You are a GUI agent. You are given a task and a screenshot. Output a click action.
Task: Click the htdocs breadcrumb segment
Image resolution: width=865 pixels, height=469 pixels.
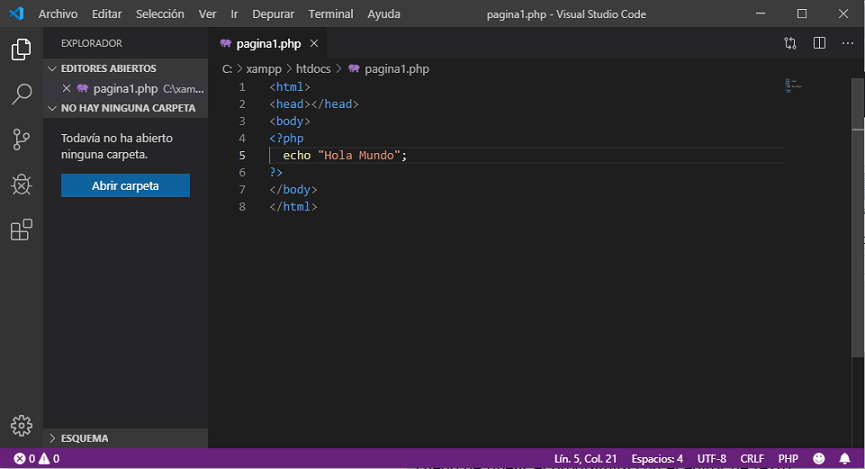(313, 69)
